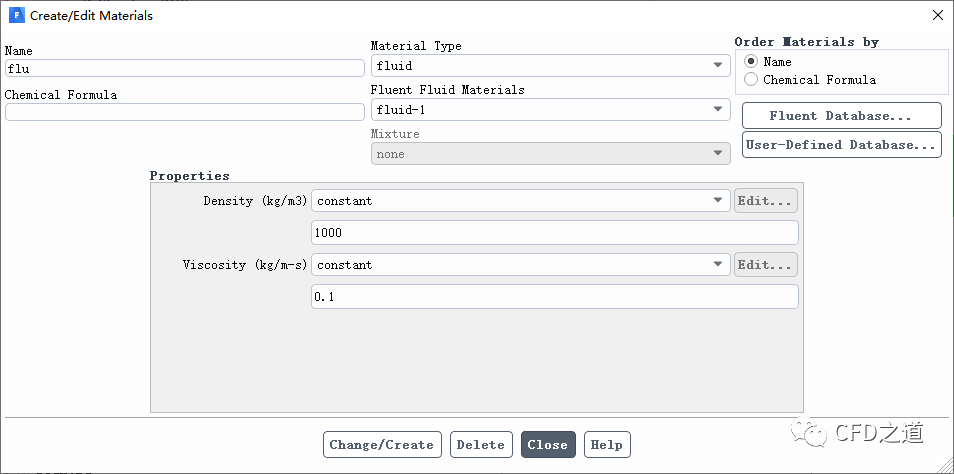Click the Edit button beside Density
Screen dimensions: 954x474
click(766, 201)
